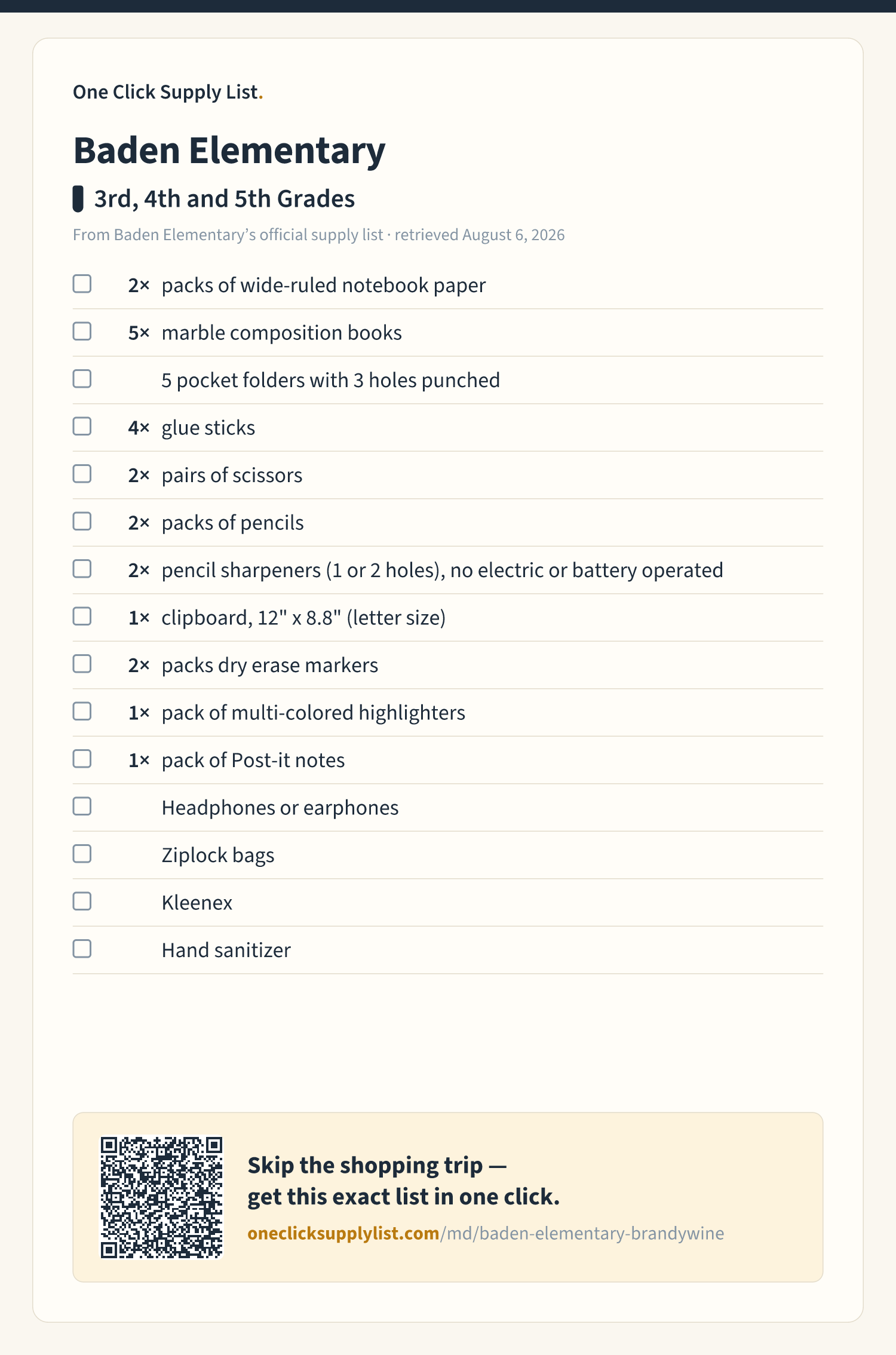Mark glue sticks as done

[82, 427]
